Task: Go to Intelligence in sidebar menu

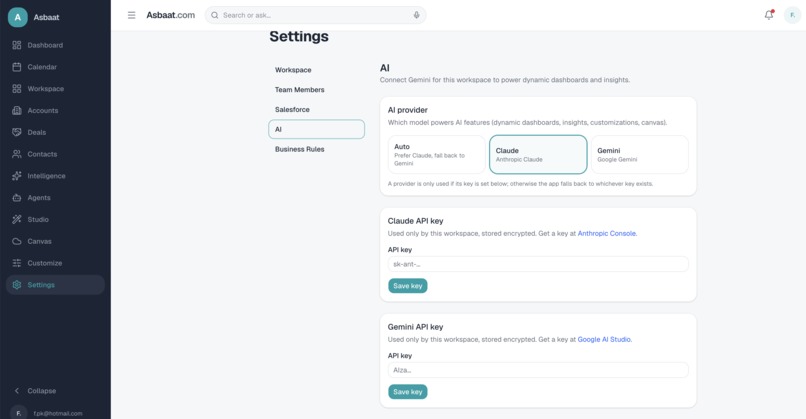Action: [56, 176]
